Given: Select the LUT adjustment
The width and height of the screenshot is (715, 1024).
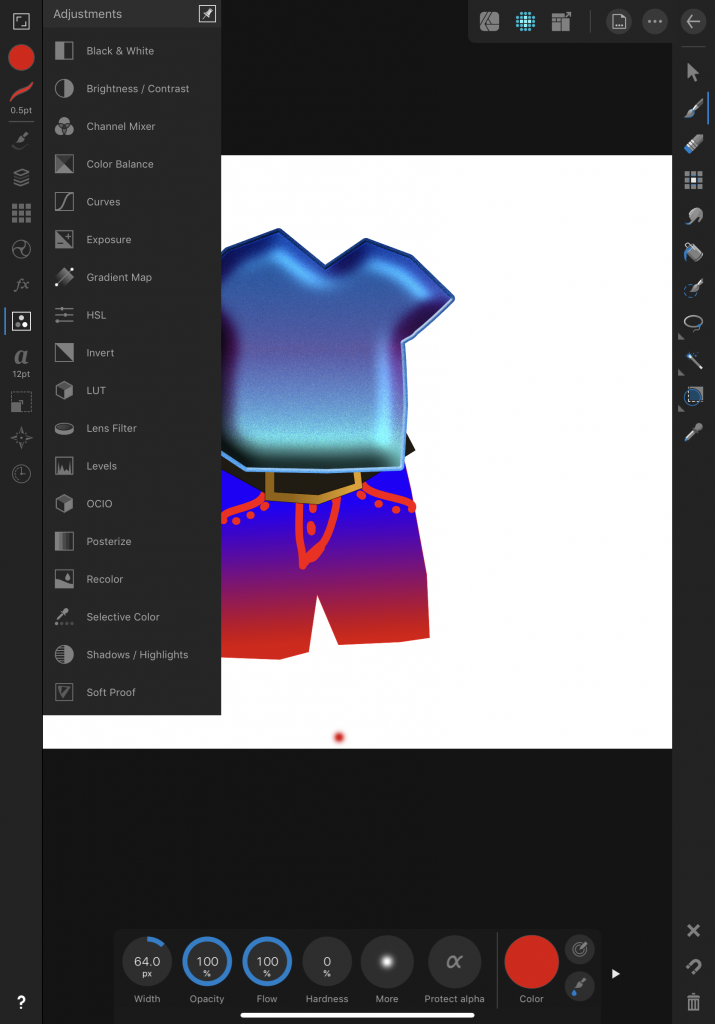Looking at the screenshot, I should coord(132,391).
